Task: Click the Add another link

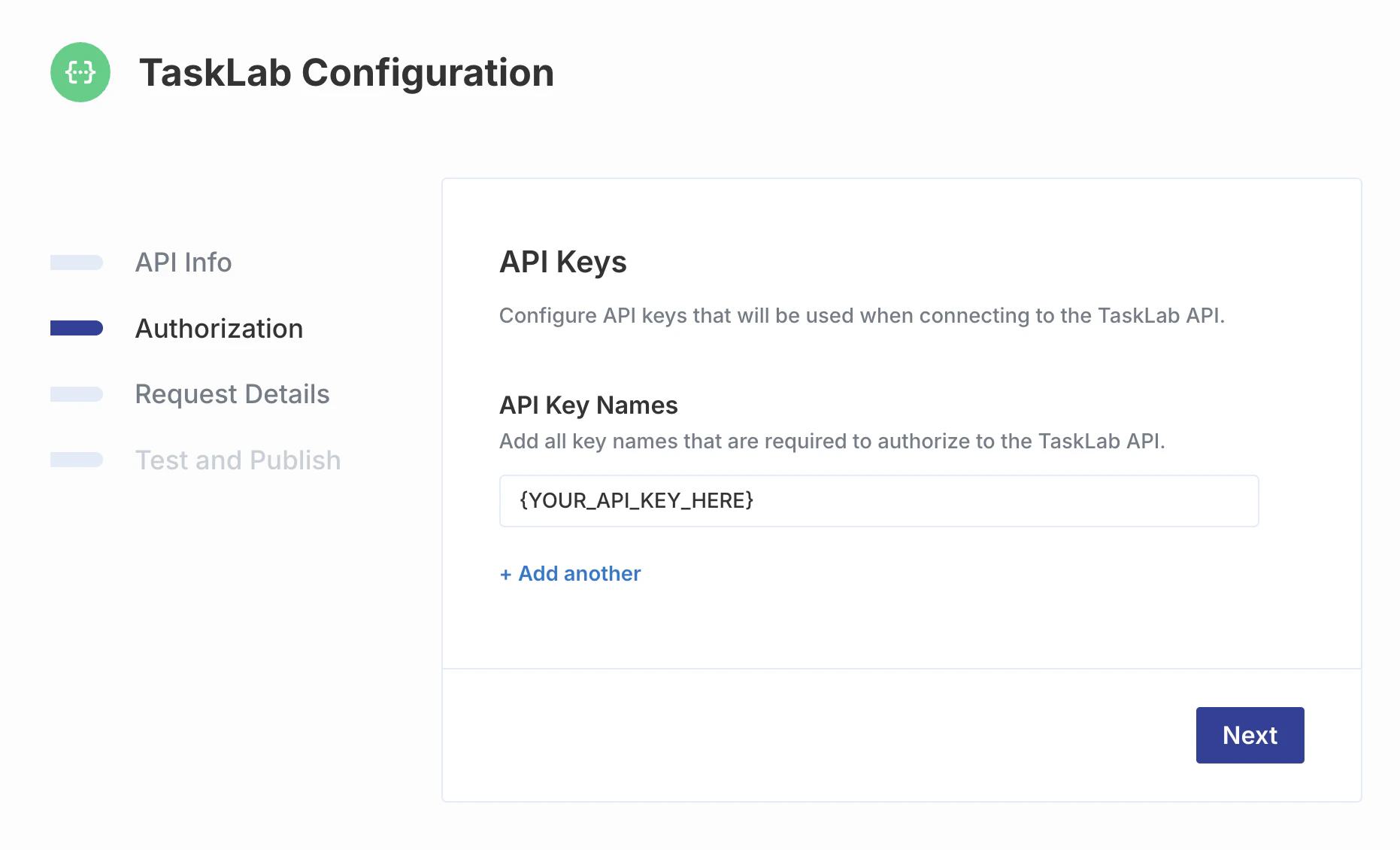Action: (x=570, y=573)
